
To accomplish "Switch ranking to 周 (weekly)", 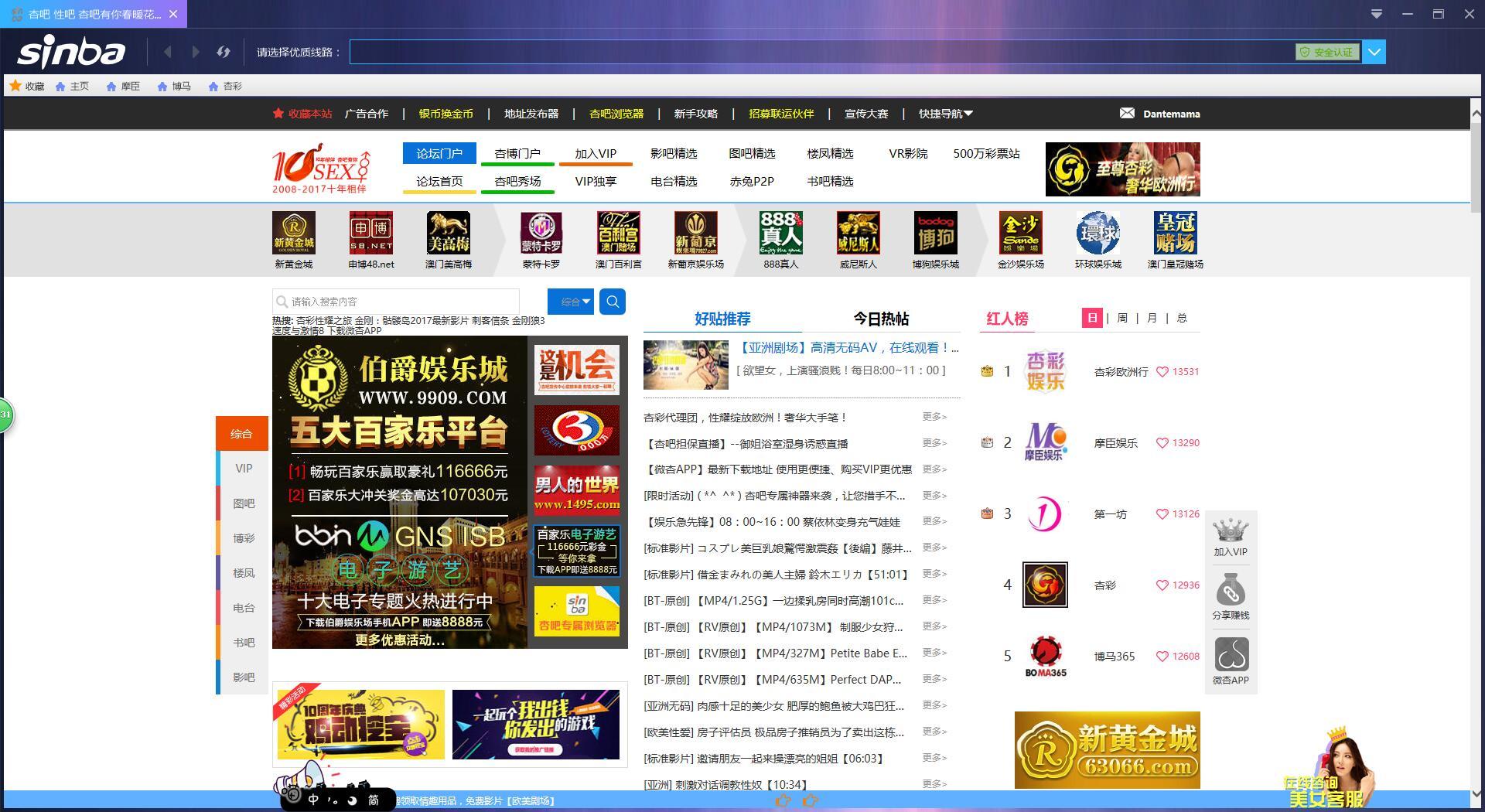I will (1122, 318).
